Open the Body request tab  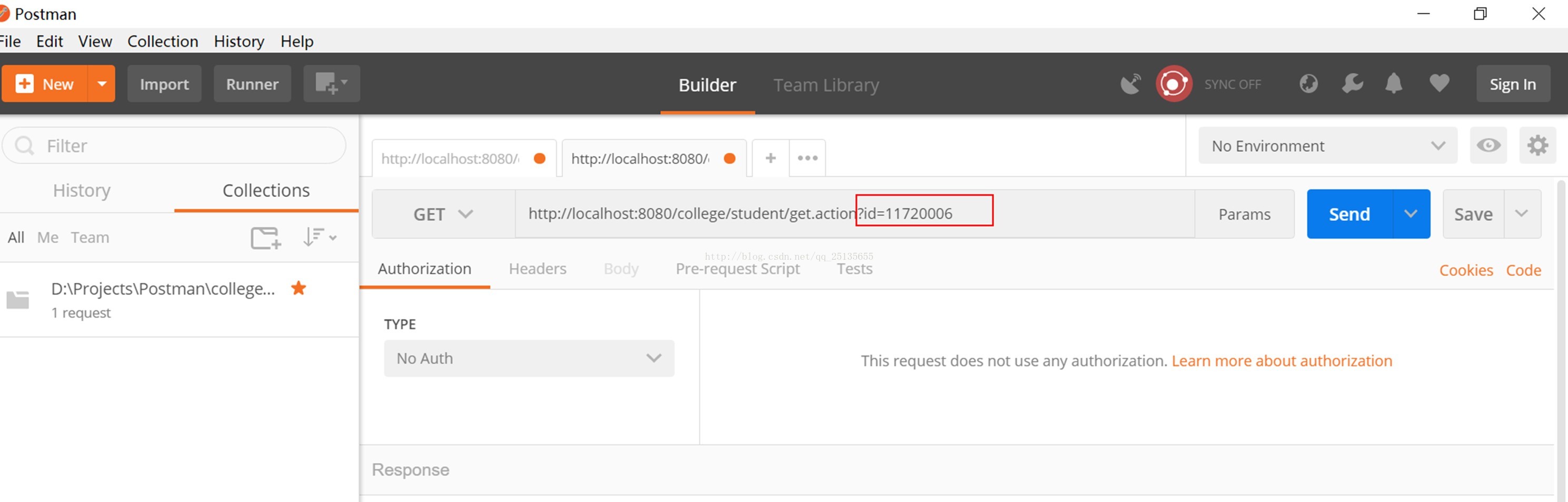click(x=621, y=269)
